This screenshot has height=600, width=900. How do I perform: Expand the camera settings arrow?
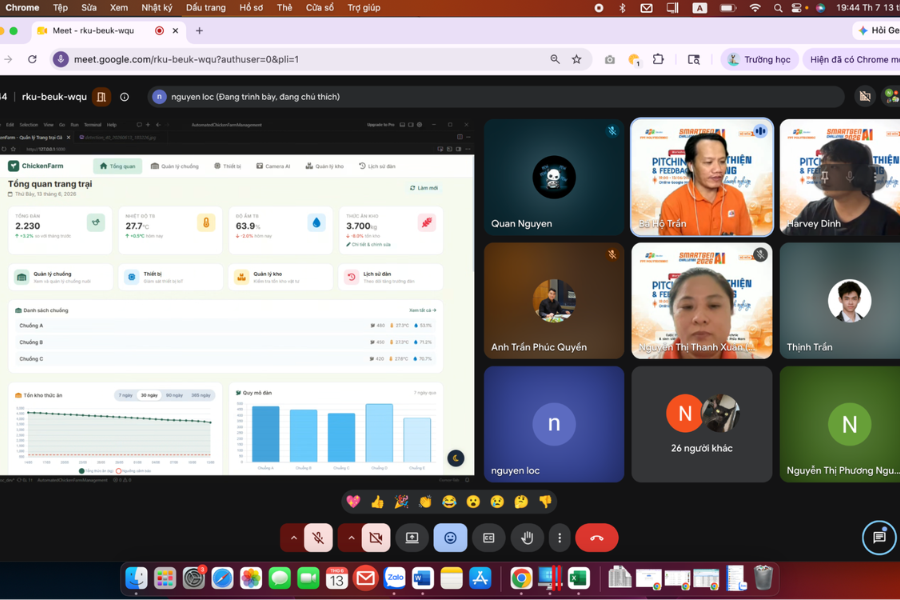point(351,538)
